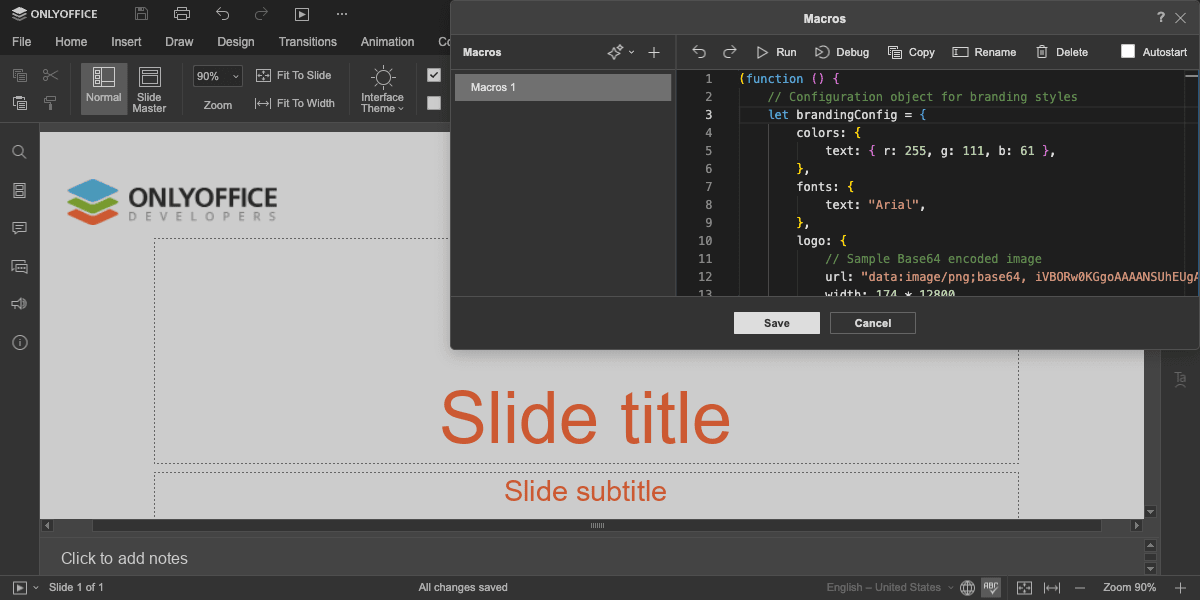Expand the AI sparkle dropdown in Macros
Screen dimensions: 1200x600
[x=621, y=52]
